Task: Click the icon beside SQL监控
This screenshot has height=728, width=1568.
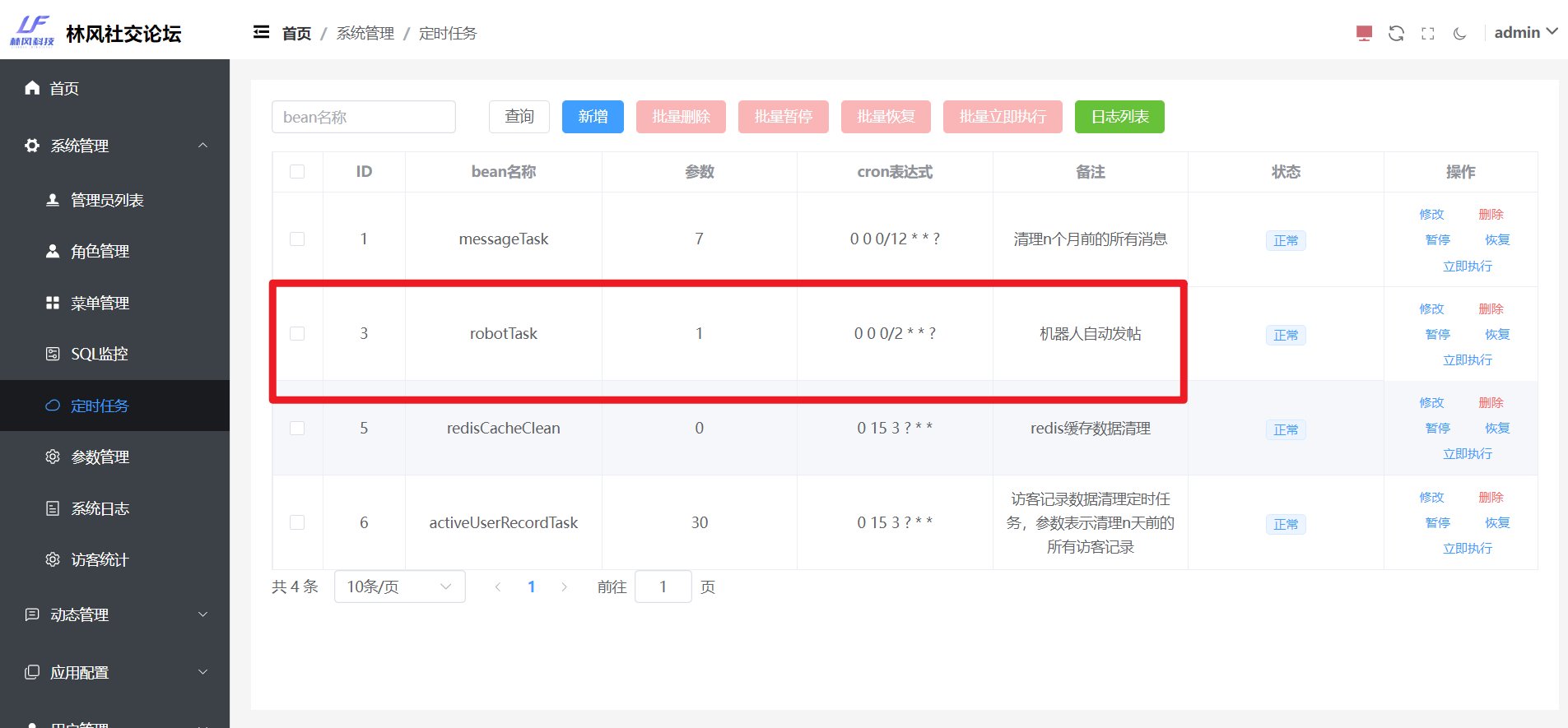Action: [53, 354]
